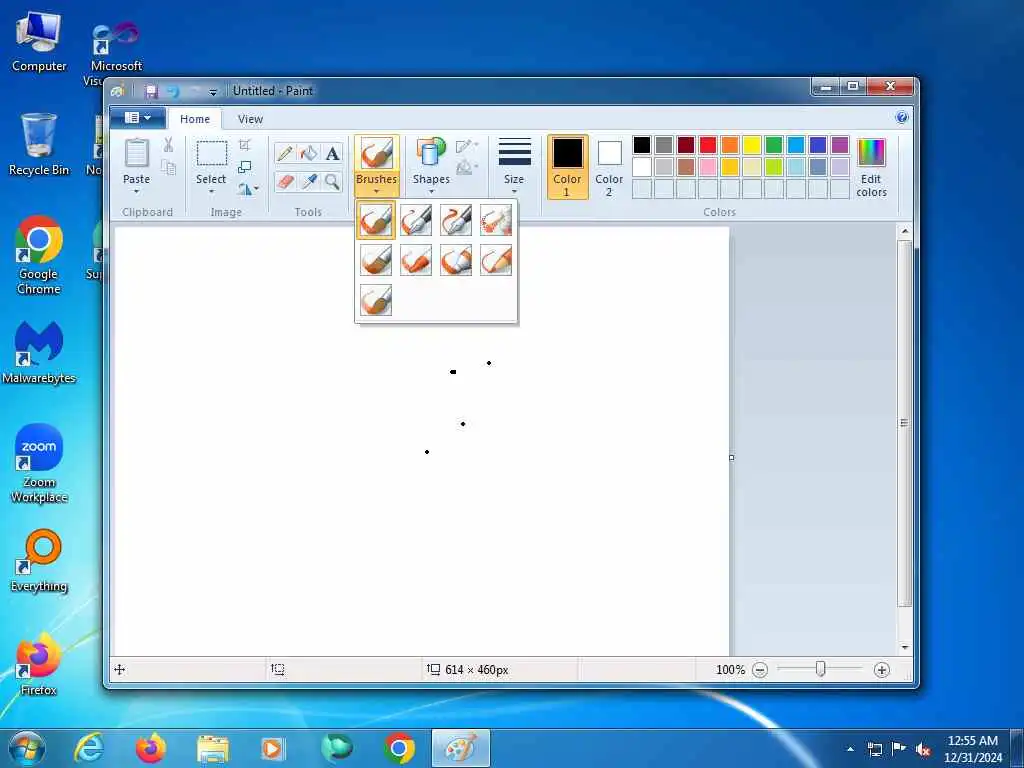Viewport: 1024px width, 768px height.
Task: Open the Windows Start button
Action: (x=27, y=748)
